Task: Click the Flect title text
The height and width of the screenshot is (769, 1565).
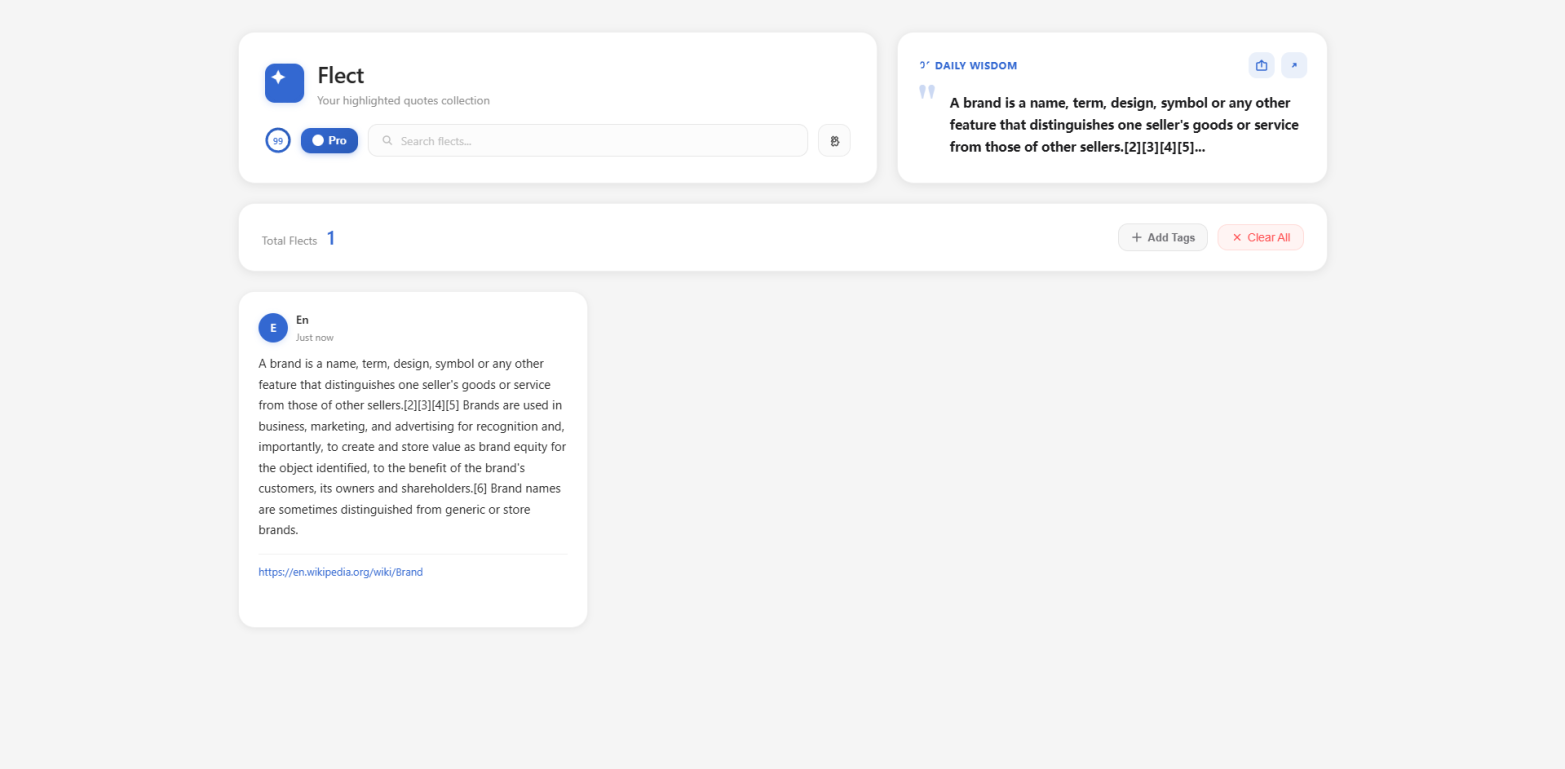Action: coord(340,75)
